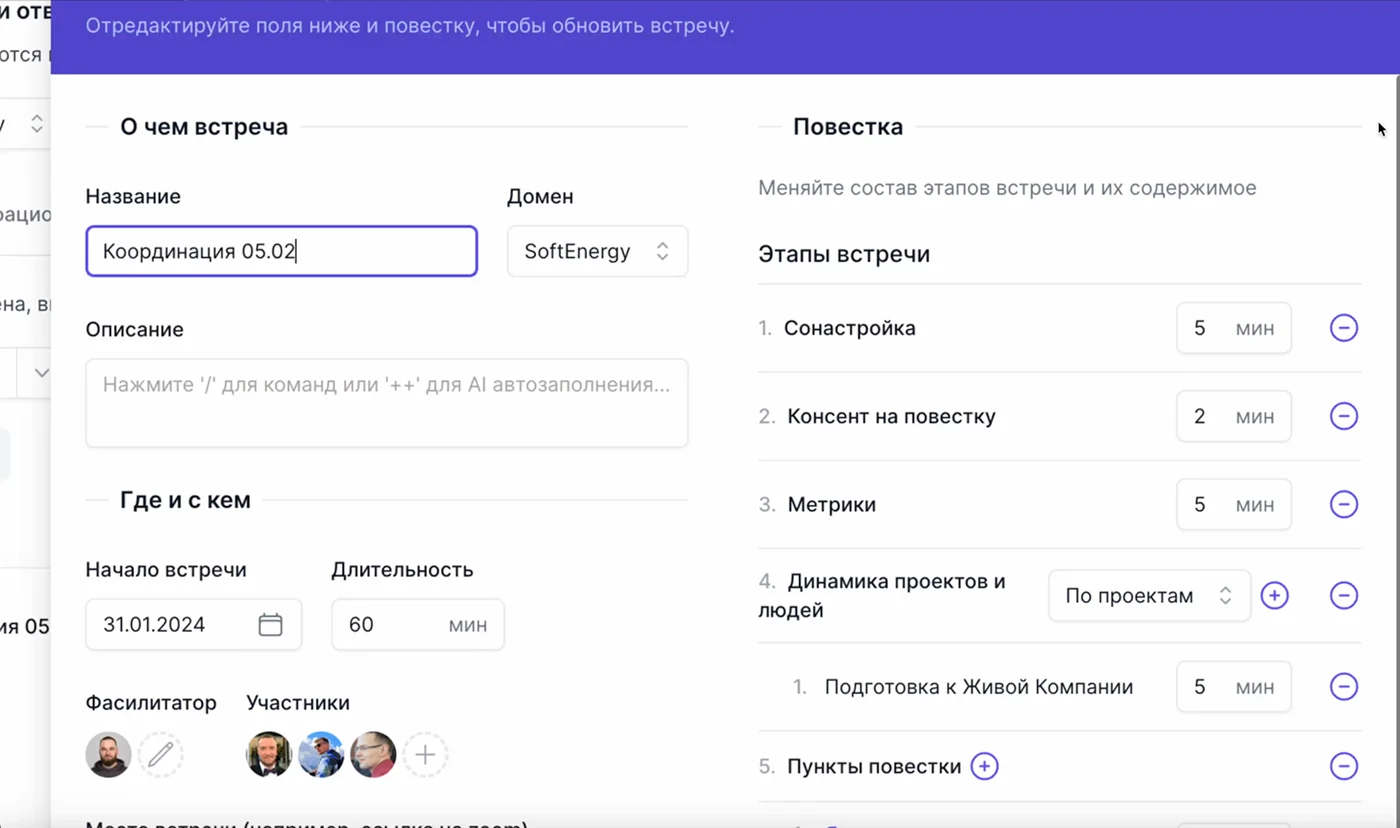Remove the Консент на повестку stage
The height and width of the screenshot is (828, 1400).
point(1343,416)
